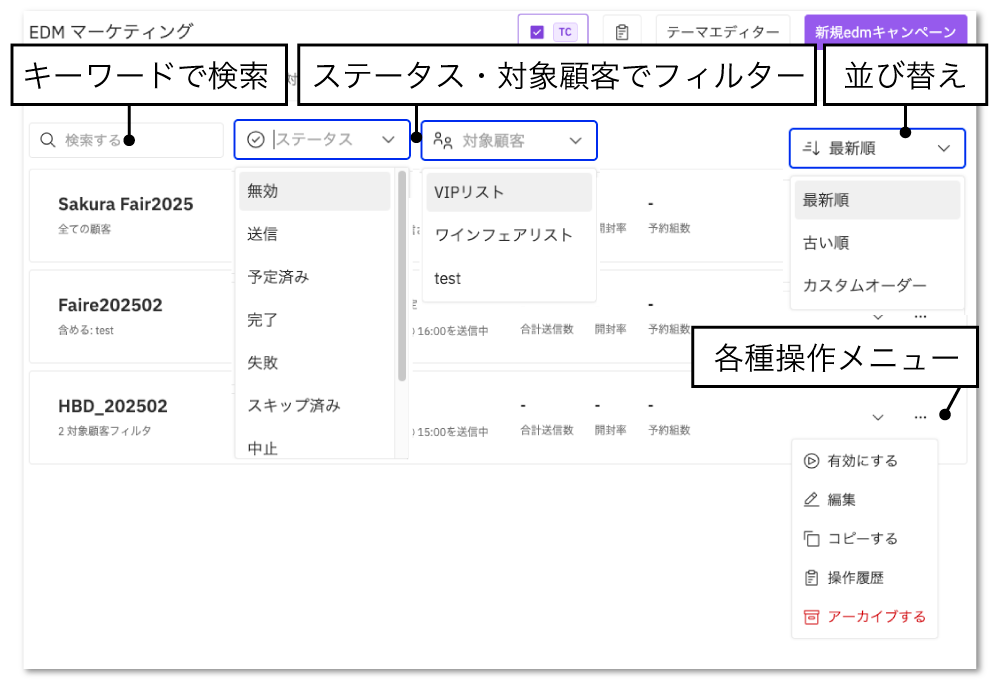Click the play circle icon beside 有効にする
Image resolution: width=1000 pixels, height=680 pixels.
click(x=811, y=461)
